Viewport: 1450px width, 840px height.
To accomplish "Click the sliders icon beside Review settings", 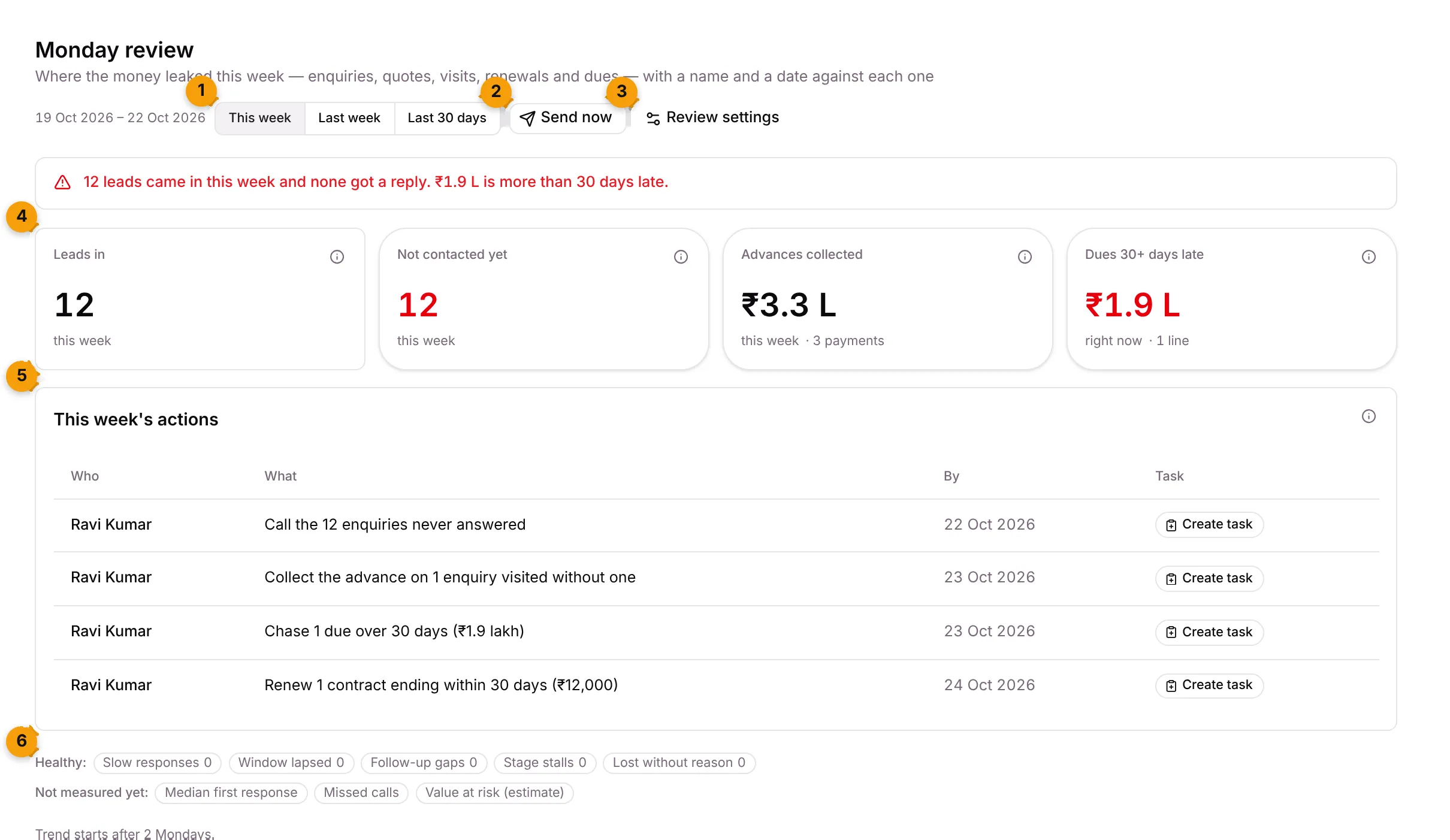I will [653, 118].
